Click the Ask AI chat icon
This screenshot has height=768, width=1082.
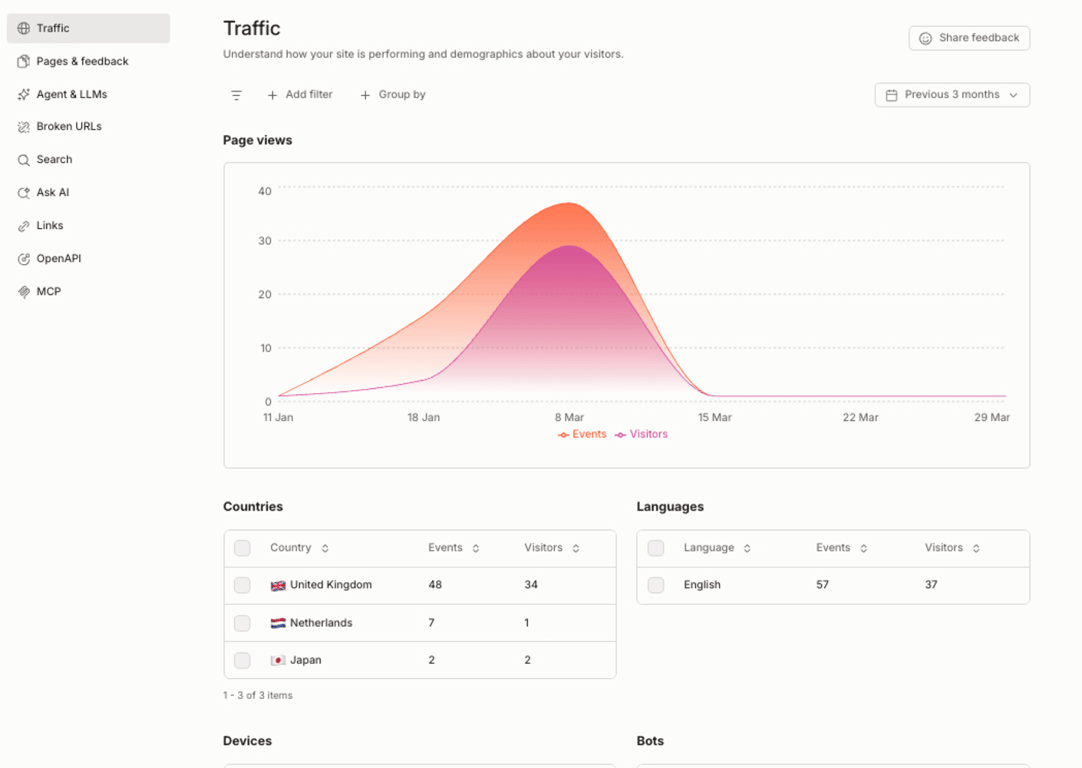click(23, 193)
